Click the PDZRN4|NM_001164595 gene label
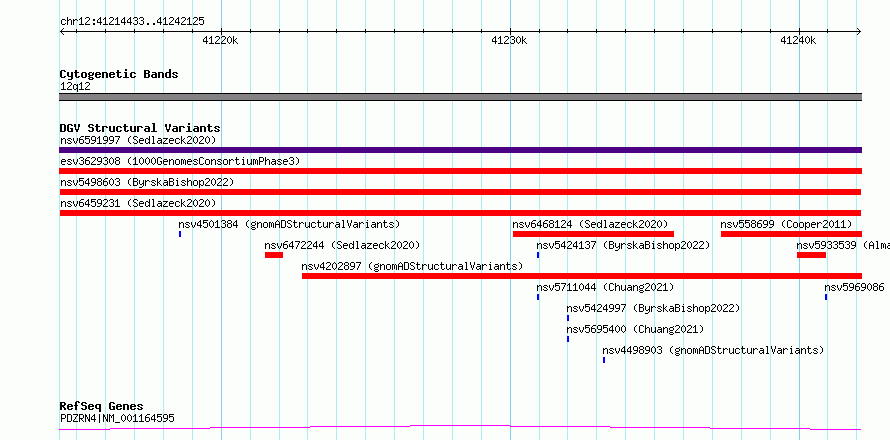The height and width of the screenshot is (440, 890). pyautogui.click(x=117, y=418)
